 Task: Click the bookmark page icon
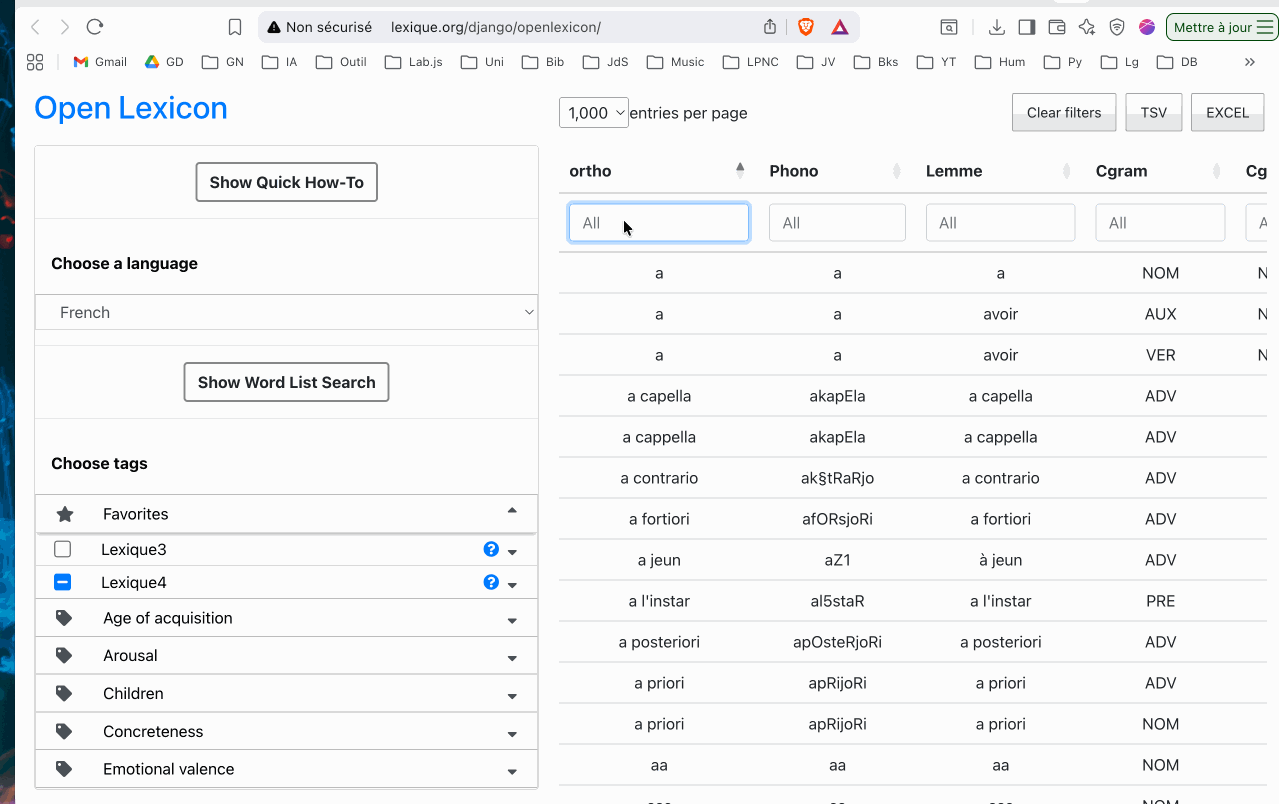coord(235,27)
